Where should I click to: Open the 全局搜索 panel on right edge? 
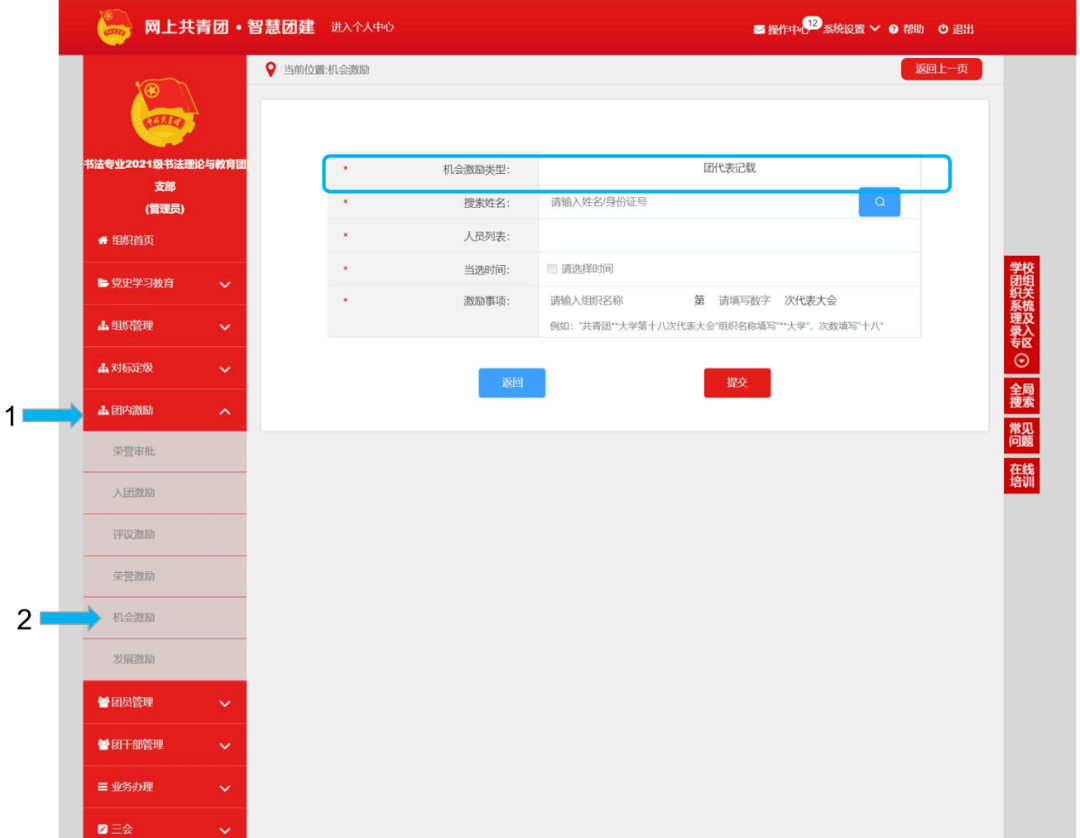pos(1021,396)
